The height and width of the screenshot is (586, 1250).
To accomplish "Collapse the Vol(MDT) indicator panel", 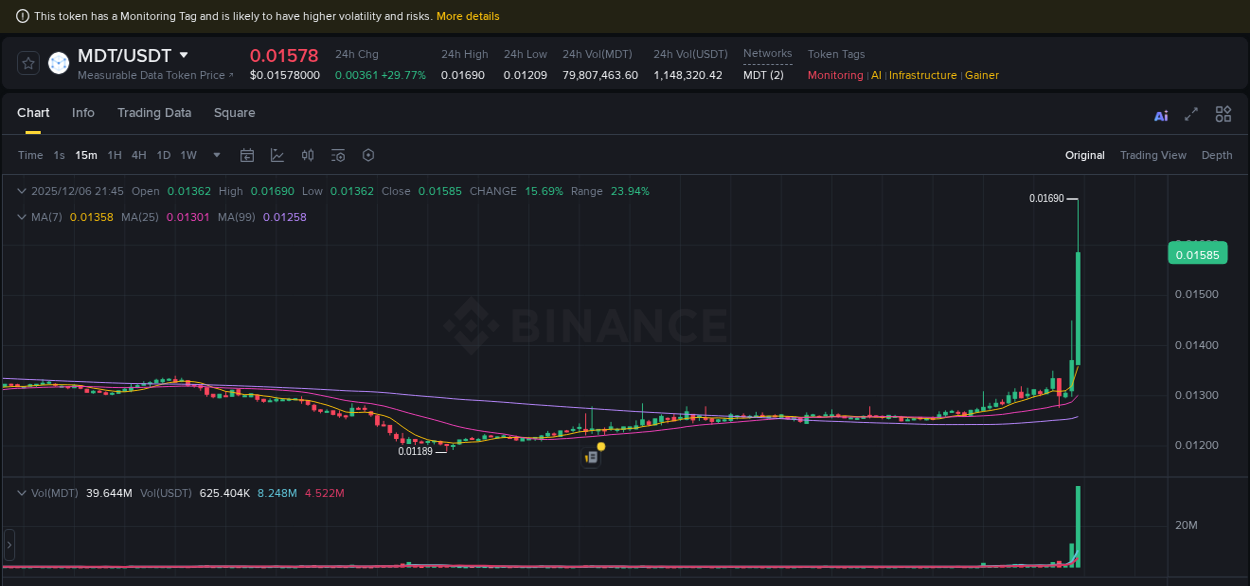I will [x=20, y=493].
